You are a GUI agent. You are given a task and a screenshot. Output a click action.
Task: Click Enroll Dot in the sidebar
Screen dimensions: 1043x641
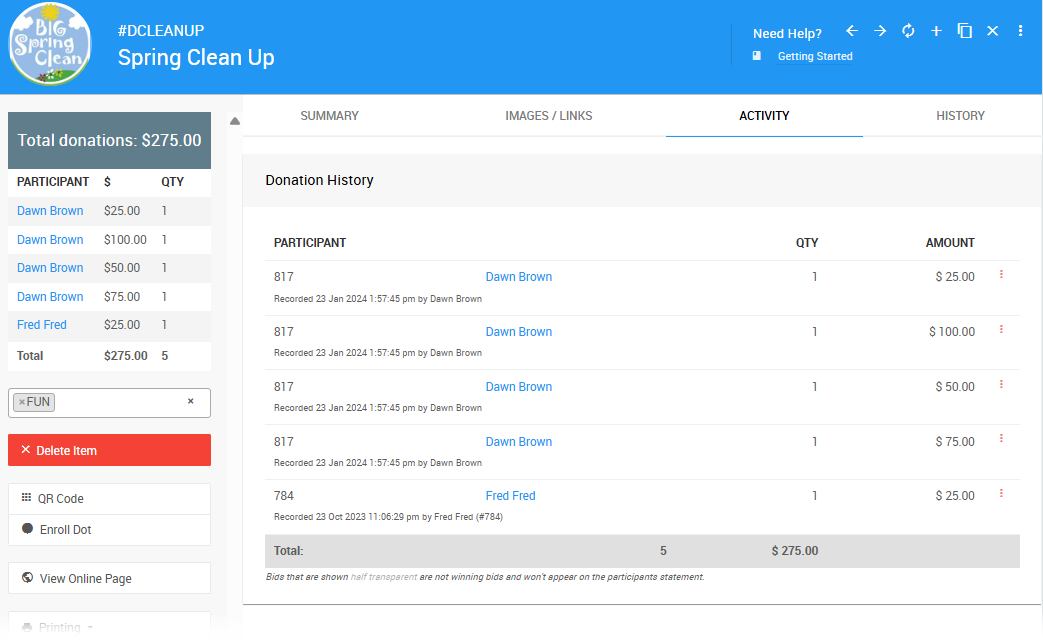(x=109, y=530)
